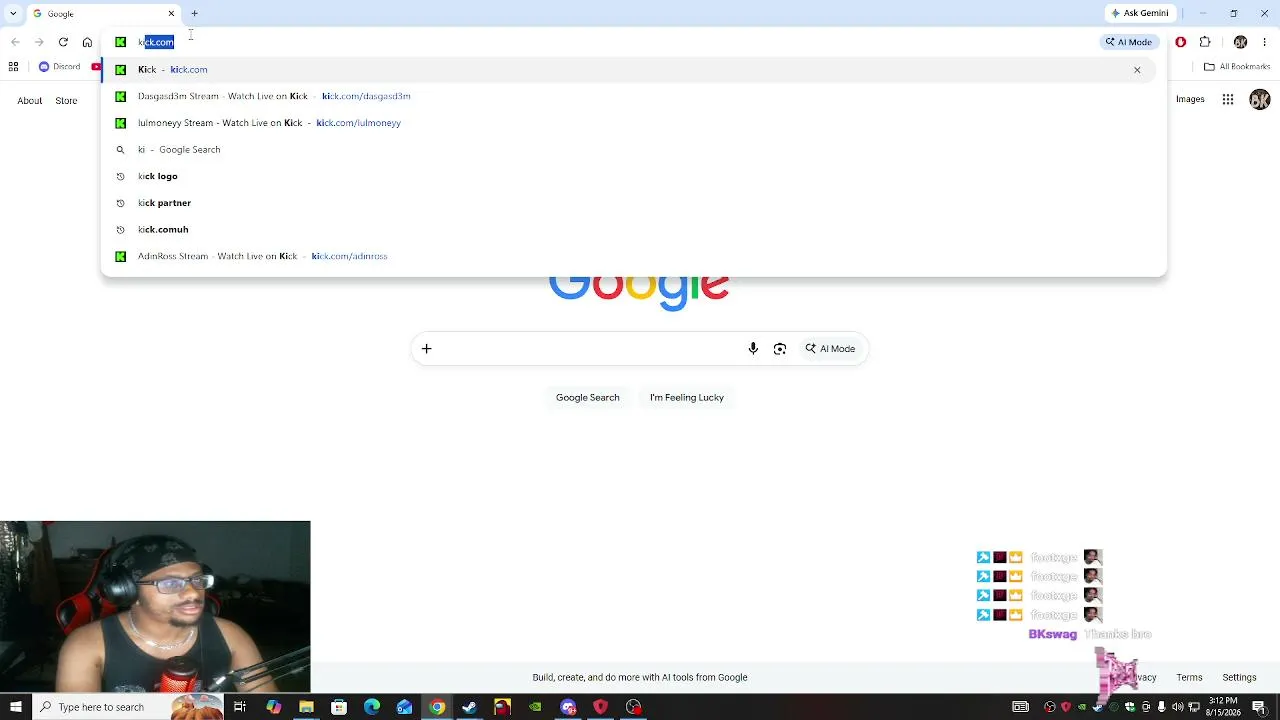This screenshot has width=1280, height=720.
Task: Open the Windows notification center icon
Action: pos(1259,707)
